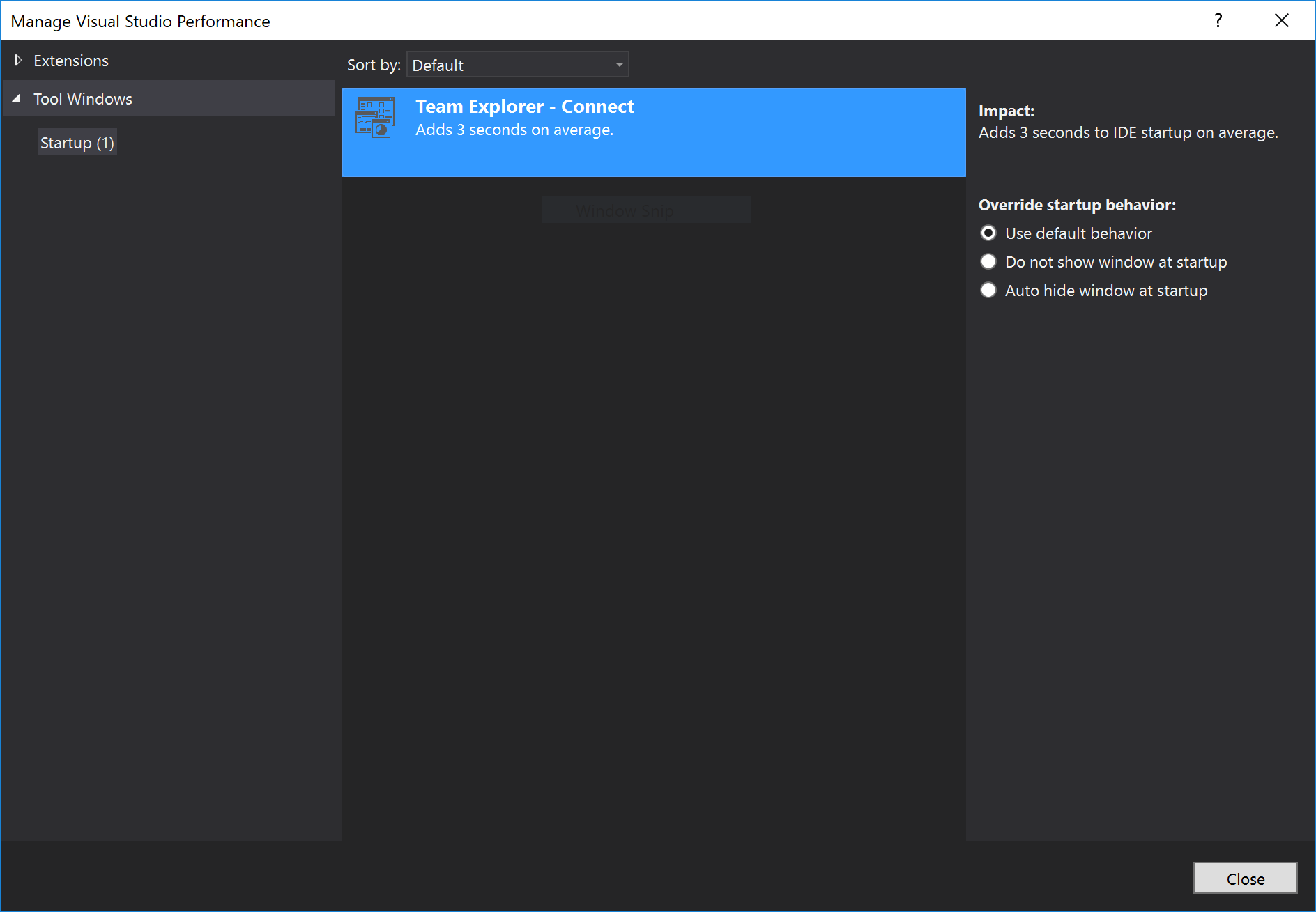Screen dimensions: 1316x912
Task: Click the Team Explorer window icon
Action: pos(375,118)
